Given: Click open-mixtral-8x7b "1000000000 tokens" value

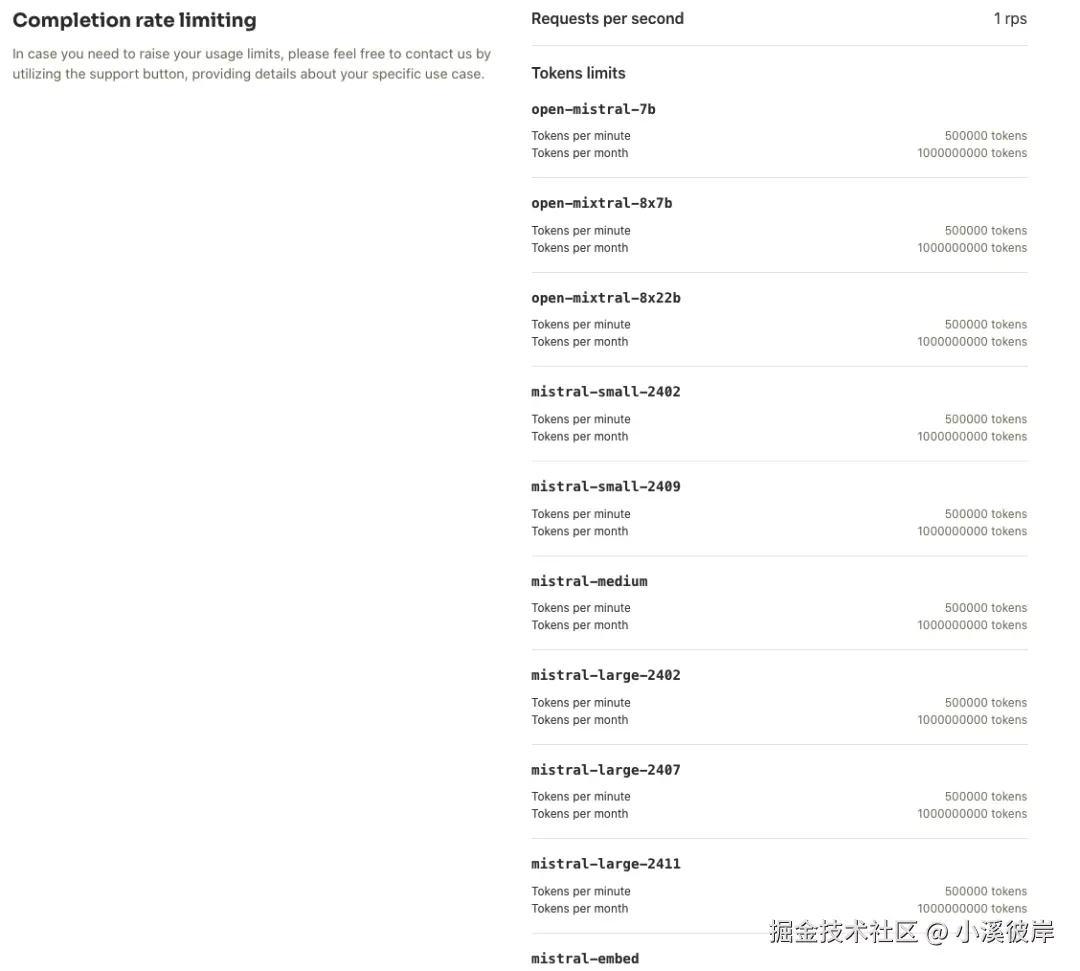Looking at the screenshot, I should [x=972, y=248].
